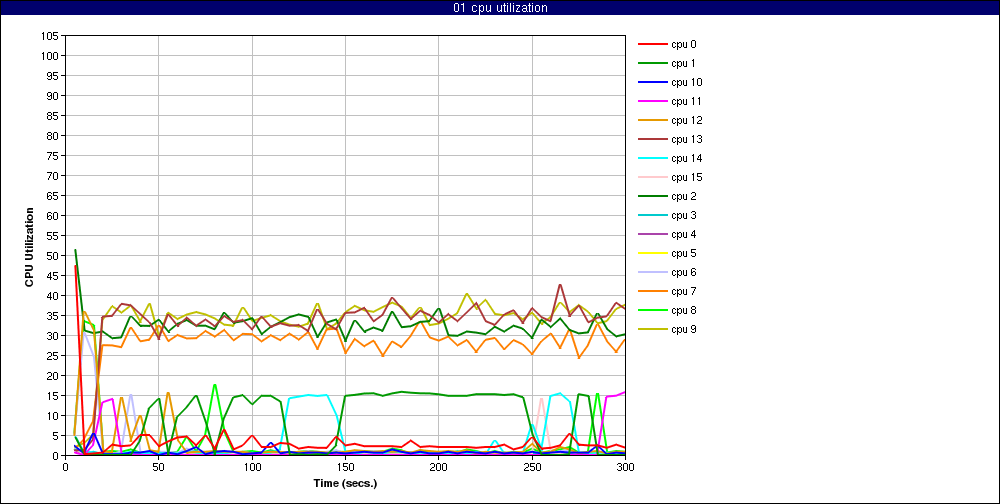Image resolution: width=1000 pixels, height=504 pixels.
Task: Click the 105 tick on the utilization axis
Action: click(x=51, y=36)
